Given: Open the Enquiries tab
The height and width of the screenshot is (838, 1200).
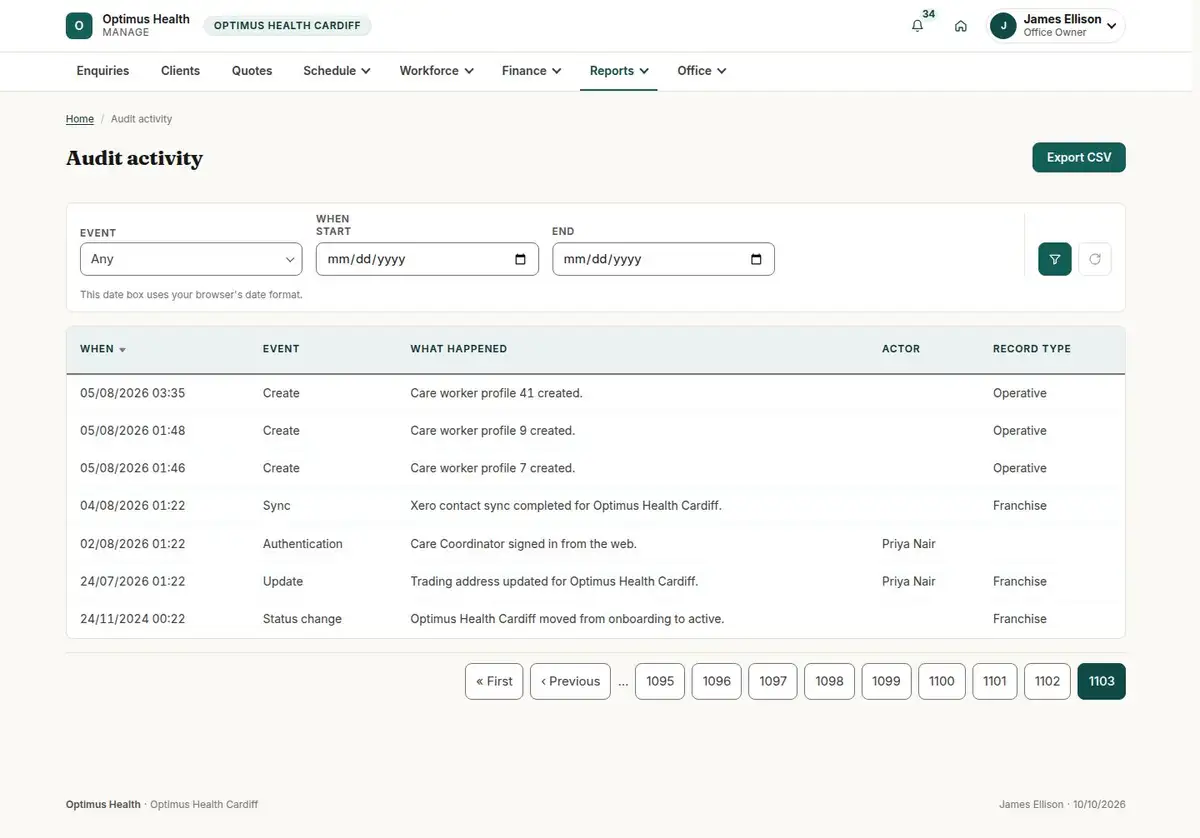Looking at the screenshot, I should click(103, 71).
